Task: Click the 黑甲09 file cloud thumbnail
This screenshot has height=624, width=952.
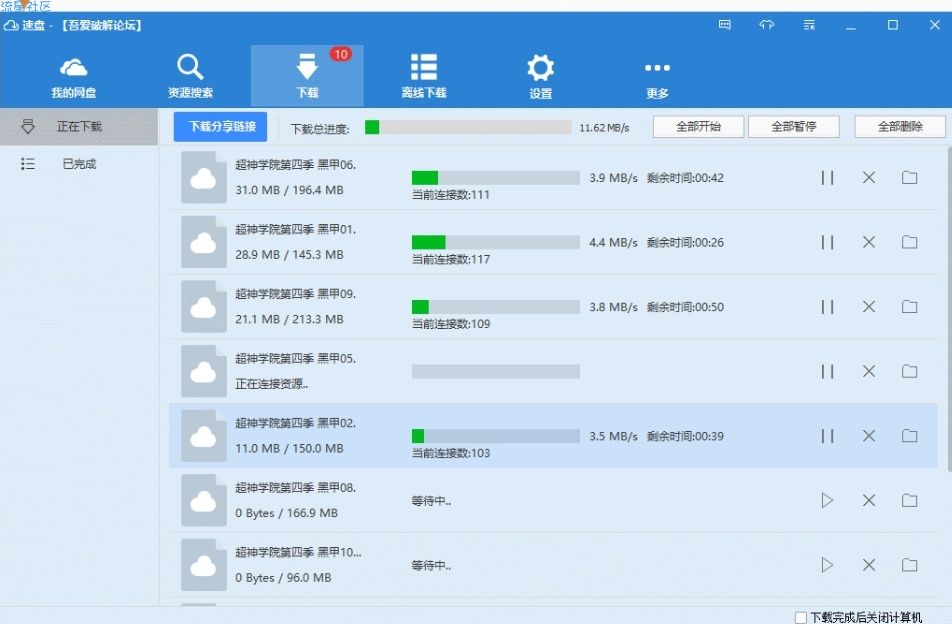Action: pyautogui.click(x=203, y=307)
